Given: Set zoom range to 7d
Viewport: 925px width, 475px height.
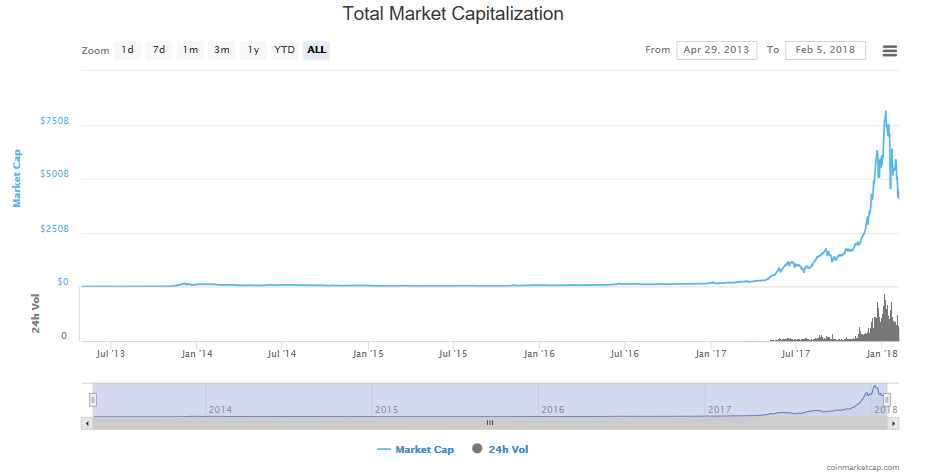Looking at the screenshot, I should (159, 50).
